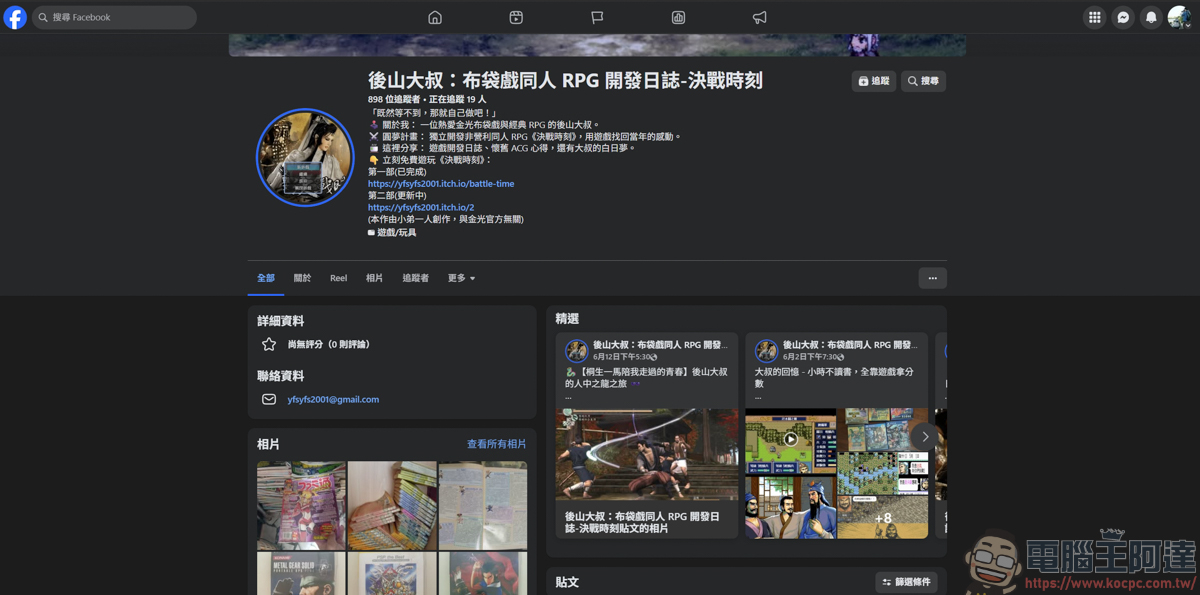Viewport: 1200px width, 595px height.
Task: Focus the 搜尋 Facebook search field
Action: tap(114, 17)
